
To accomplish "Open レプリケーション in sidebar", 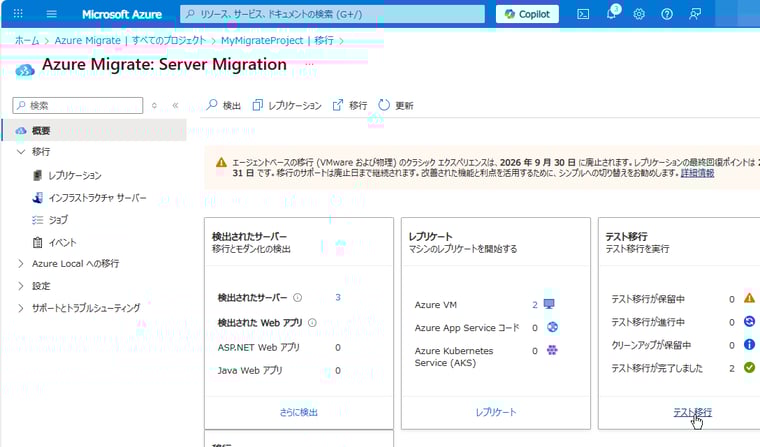I will tap(75, 176).
